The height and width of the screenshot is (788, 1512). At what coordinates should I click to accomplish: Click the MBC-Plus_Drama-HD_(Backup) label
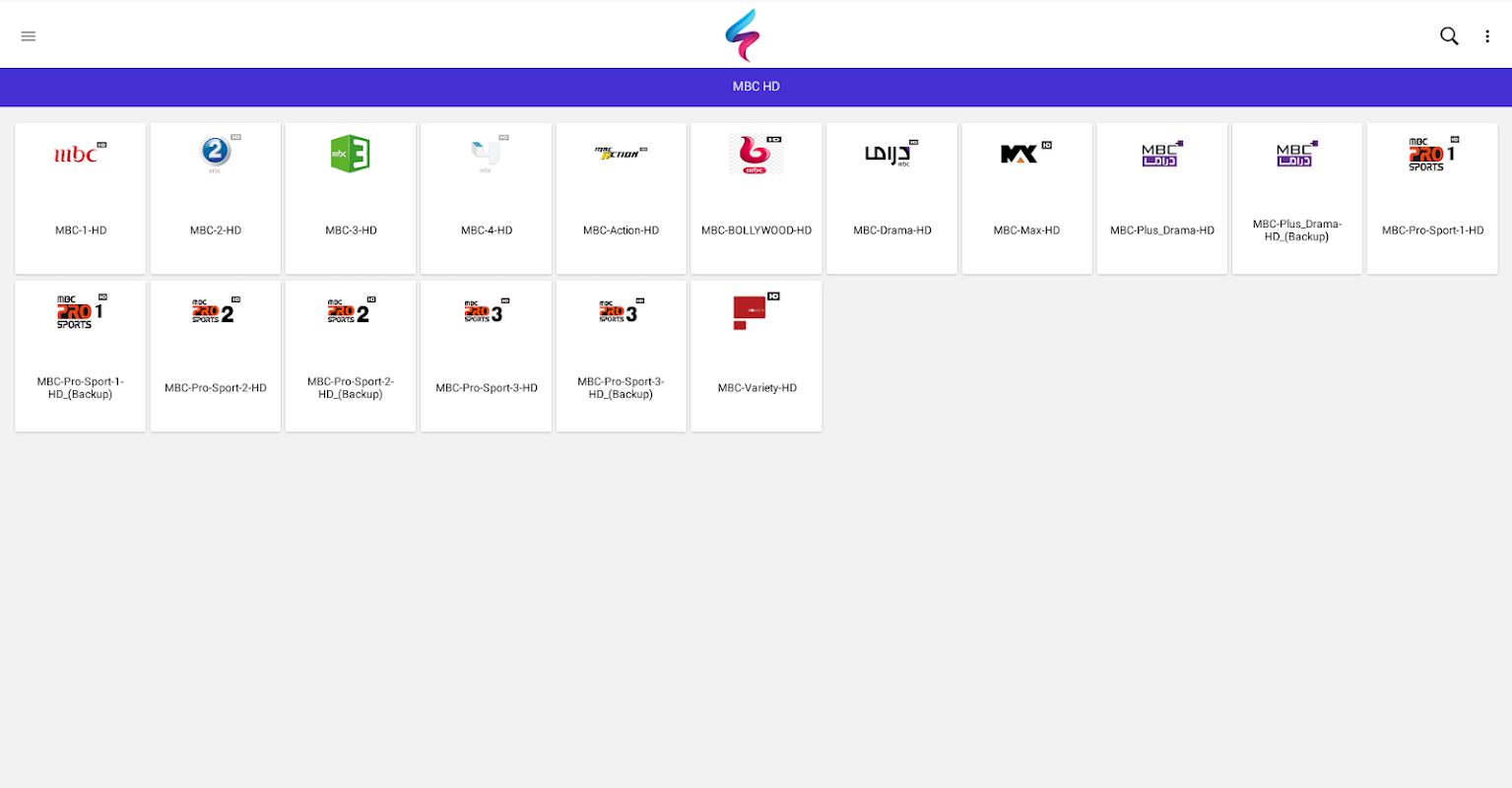(x=1297, y=230)
